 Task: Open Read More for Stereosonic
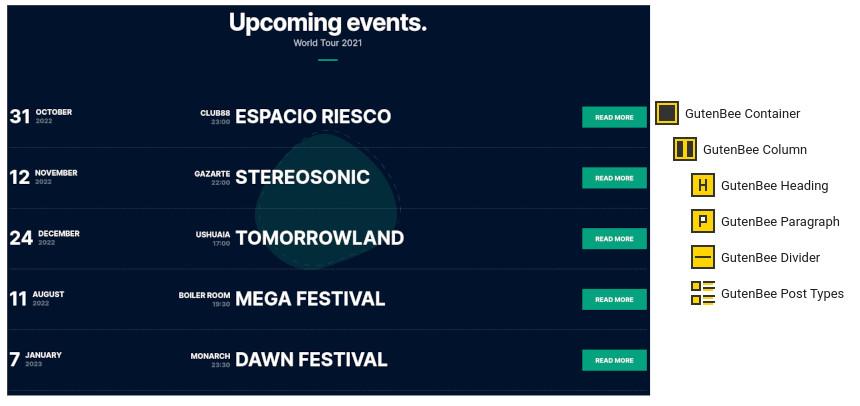pyautogui.click(x=614, y=178)
